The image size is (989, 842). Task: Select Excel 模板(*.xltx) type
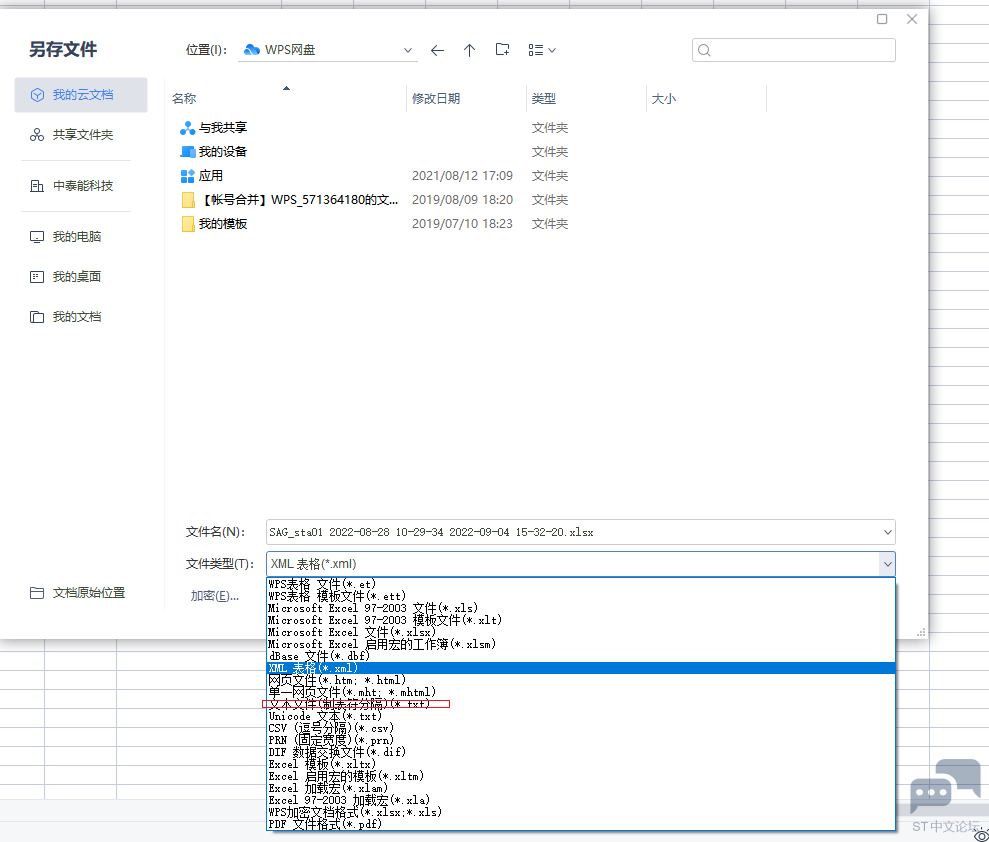pos(581,764)
